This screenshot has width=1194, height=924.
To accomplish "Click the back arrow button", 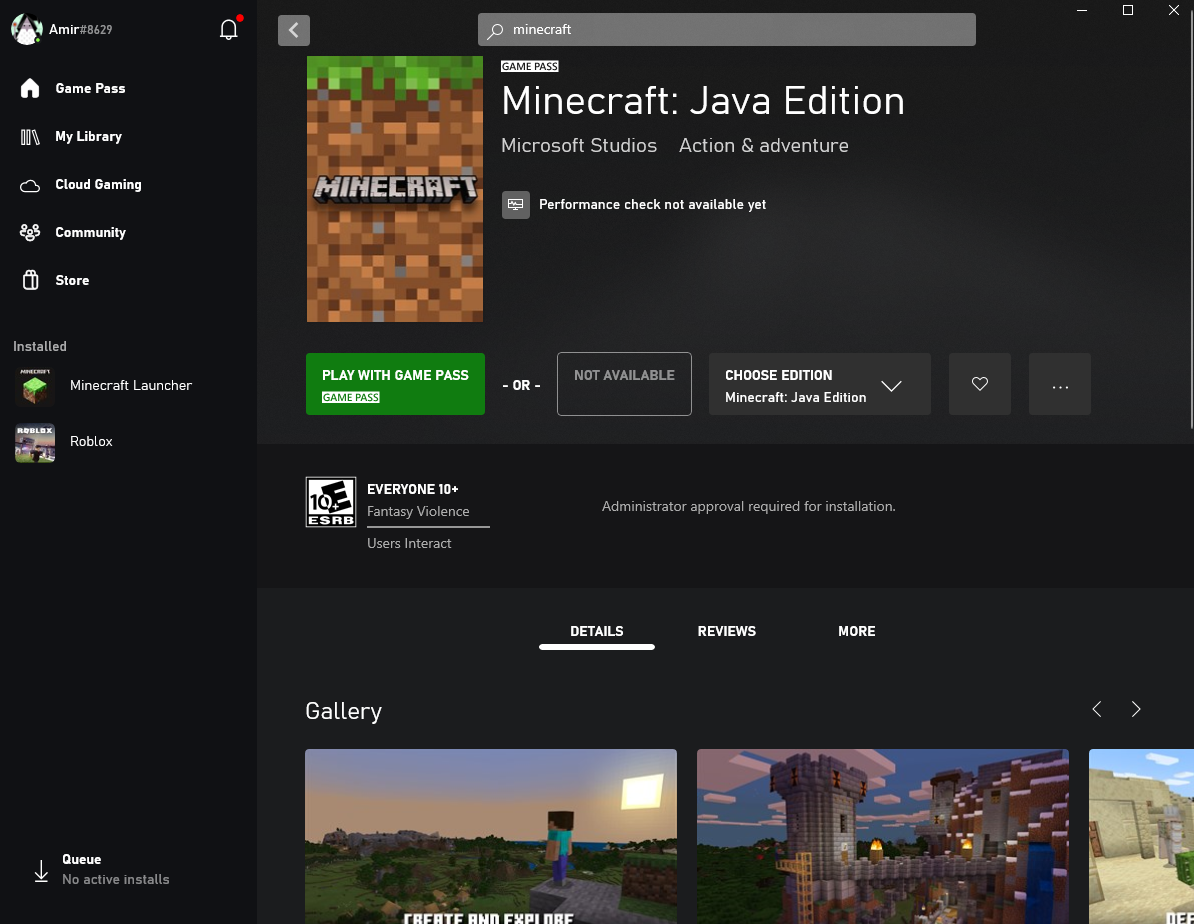I will [294, 30].
